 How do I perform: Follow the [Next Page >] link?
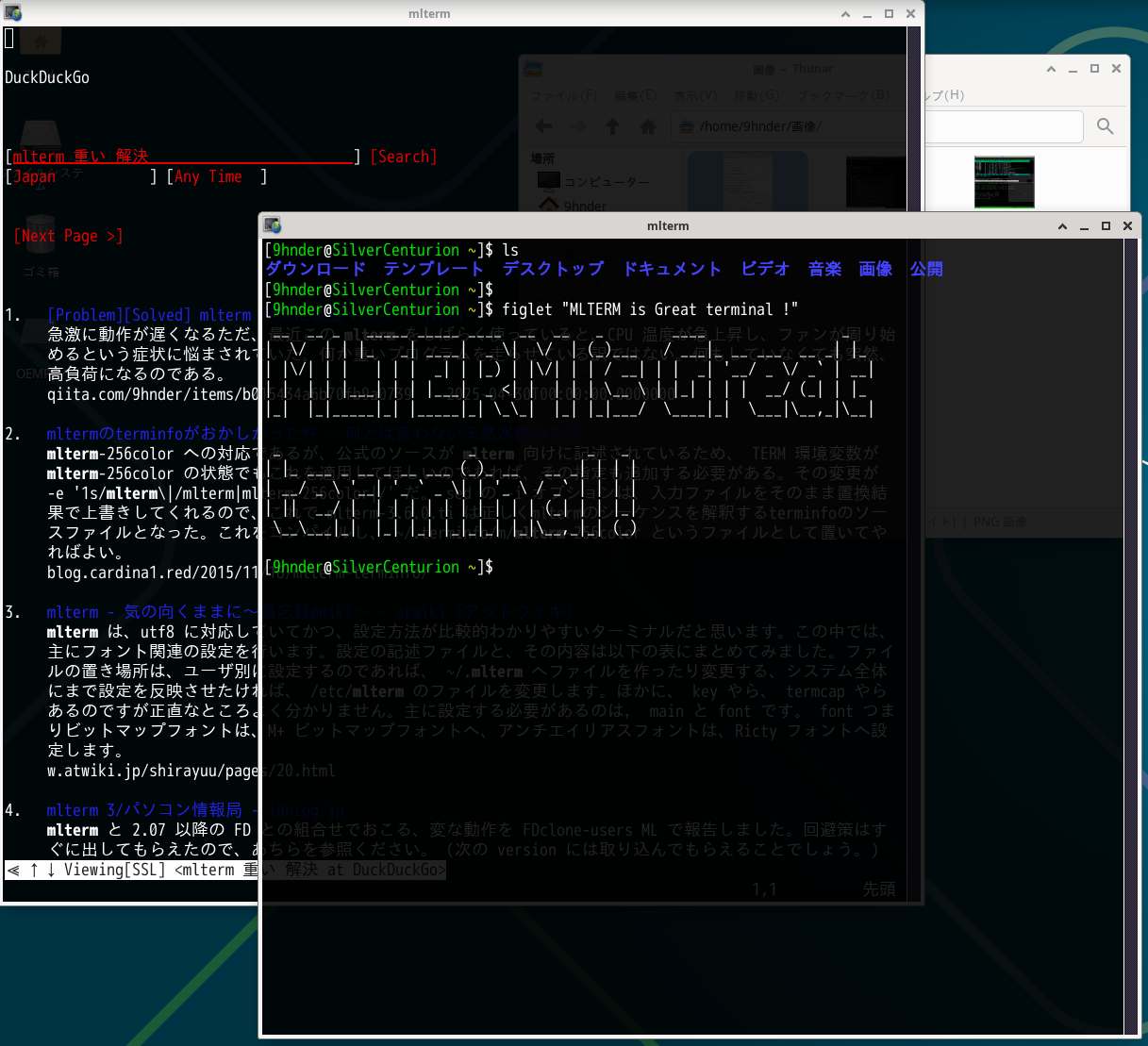[x=68, y=236]
